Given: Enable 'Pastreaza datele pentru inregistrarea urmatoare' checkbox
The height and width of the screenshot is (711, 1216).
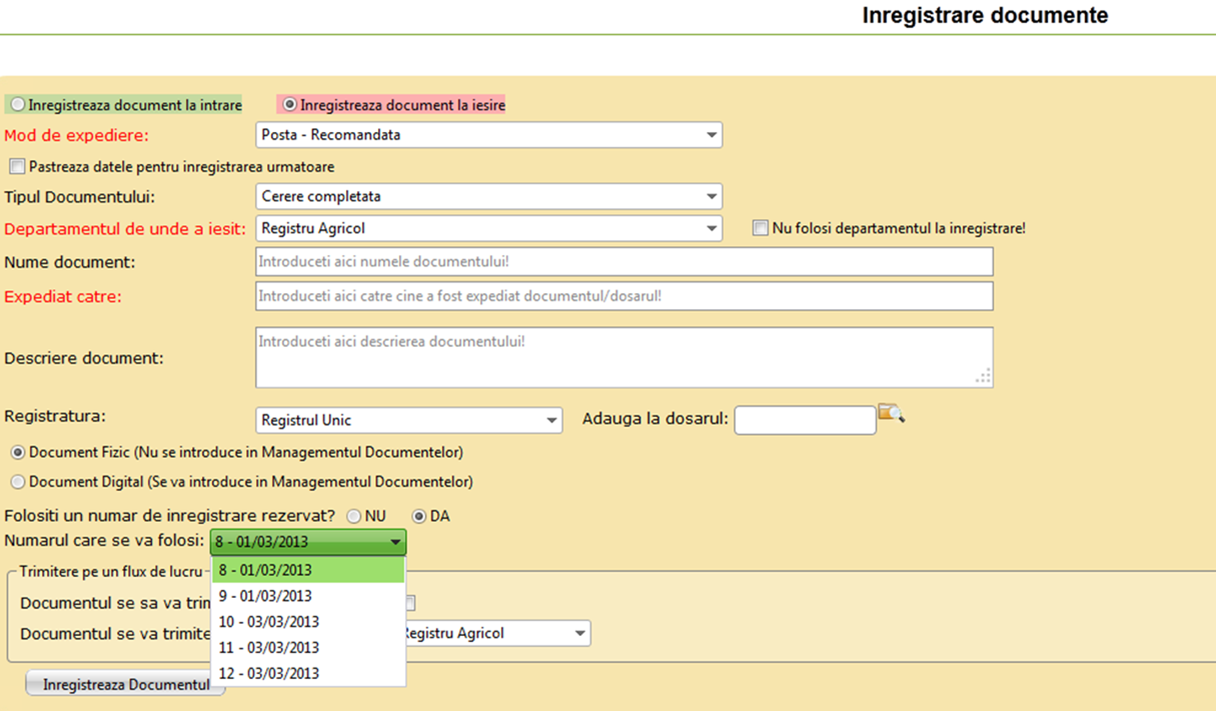Looking at the screenshot, I should pos(17,167).
